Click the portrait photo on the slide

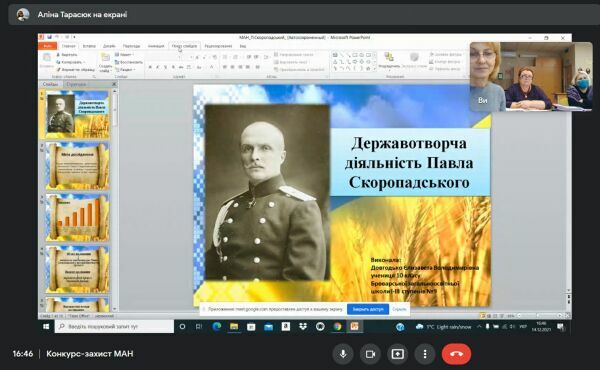[267, 192]
